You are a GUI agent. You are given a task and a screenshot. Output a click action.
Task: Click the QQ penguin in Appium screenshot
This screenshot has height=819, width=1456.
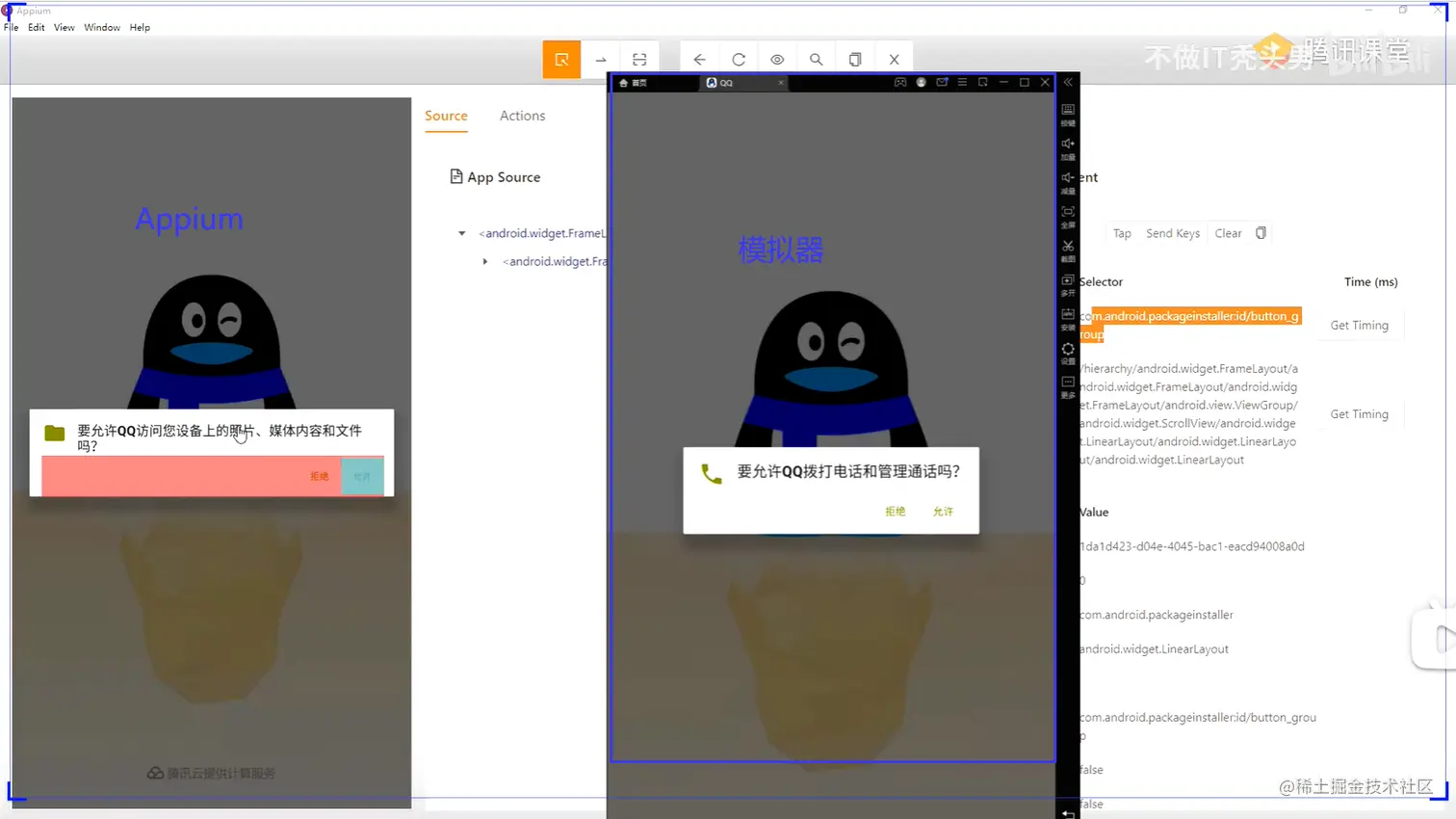[x=212, y=341]
